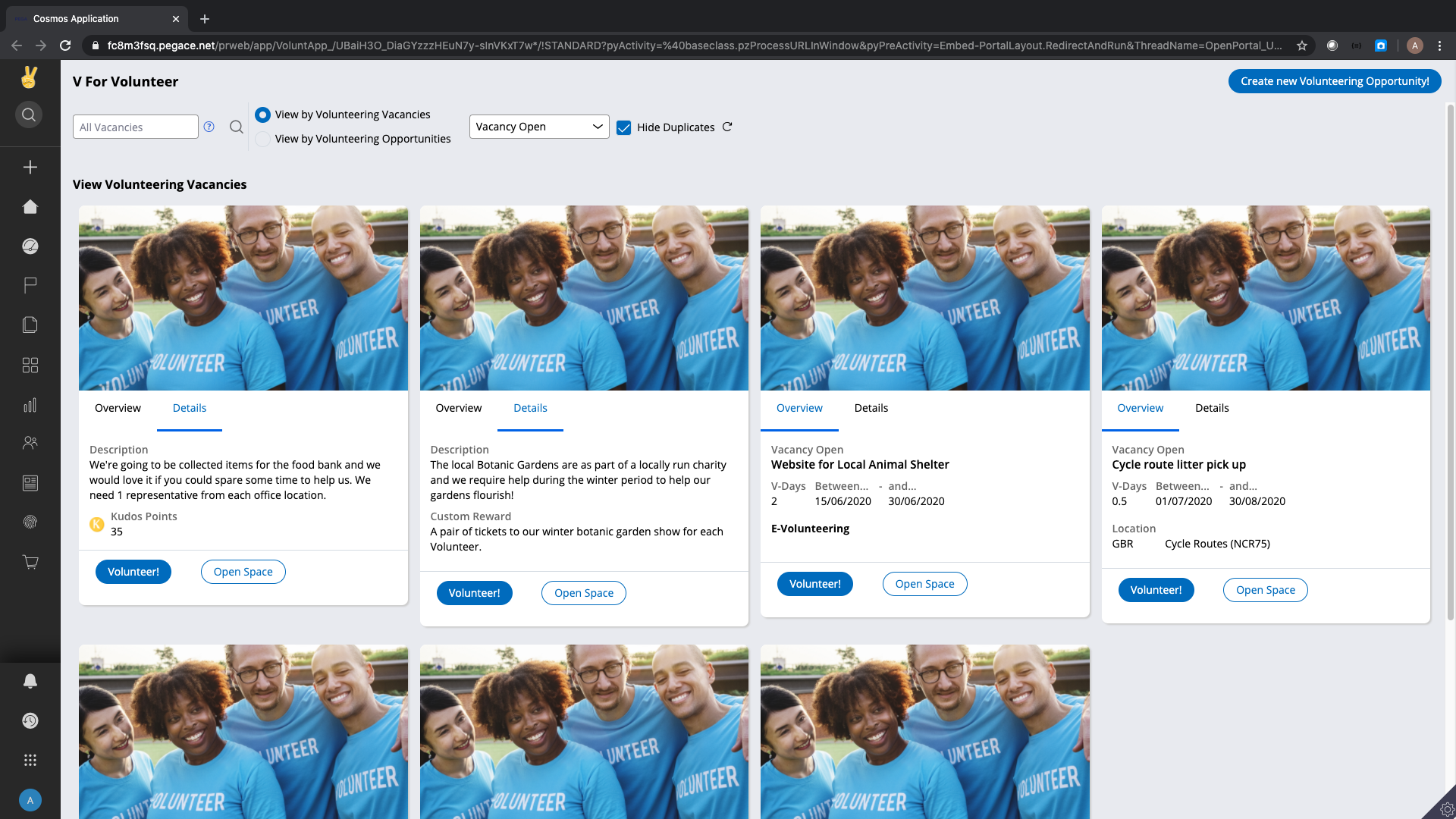This screenshot has width=1456, height=819.
Task: Open the nine-dot app switcher menu
Action: click(30, 760)
